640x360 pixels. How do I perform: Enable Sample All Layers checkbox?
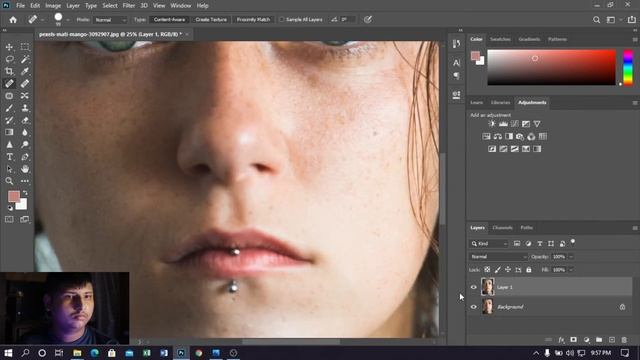pyautogui.click(x=282, y=20)
